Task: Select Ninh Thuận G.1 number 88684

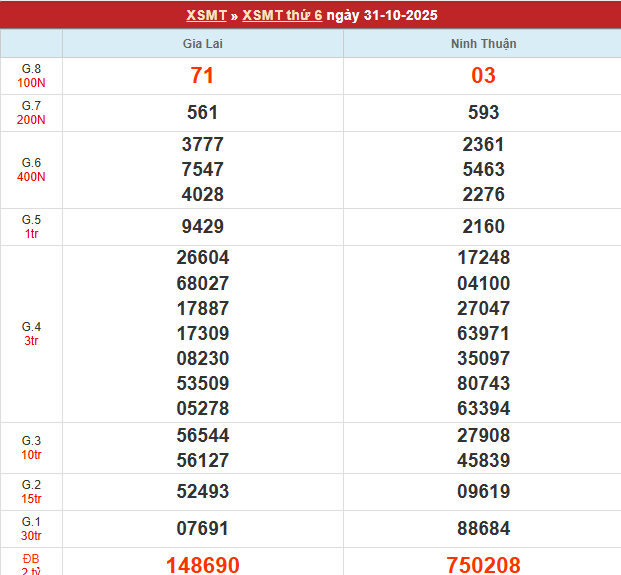Action: point(483,529)
